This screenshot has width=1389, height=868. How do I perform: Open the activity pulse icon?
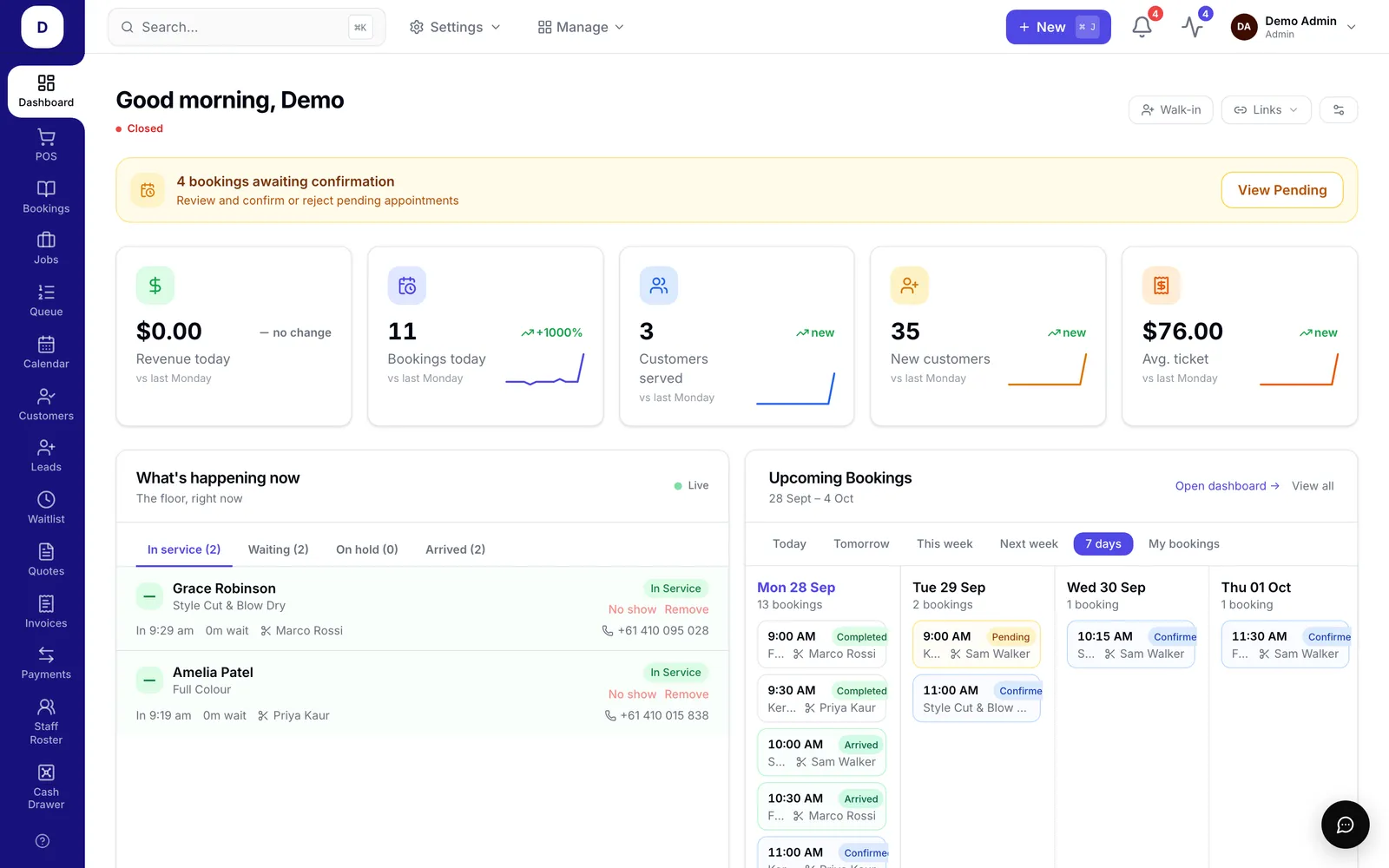[x=1193, y=27]
